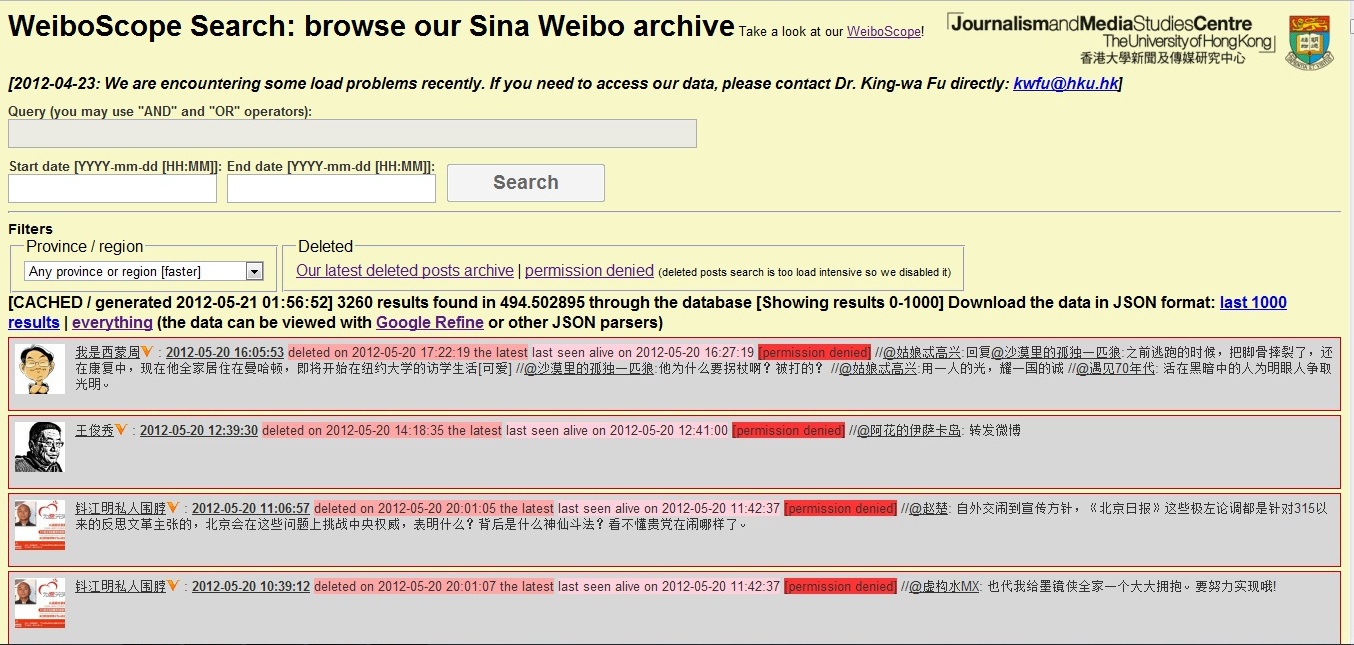The image size is (1354, 645).
Task: Click the University of Hong Kong crest
Action: pos(1309,42)
